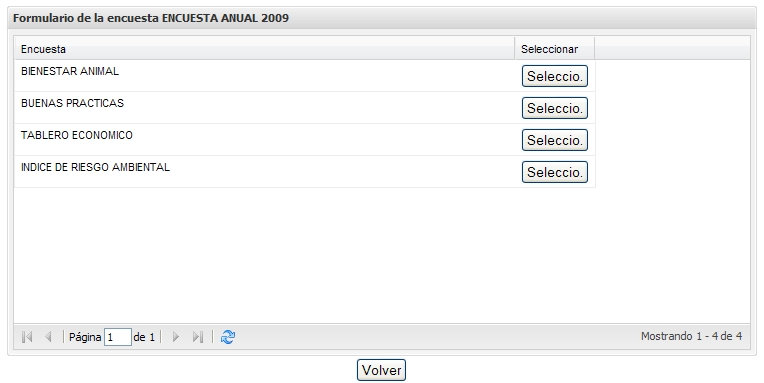This screenshot has width=764, height=383.
Task: Highlight the BUENAS PRACTICAS row
Action: coord(305,108)
